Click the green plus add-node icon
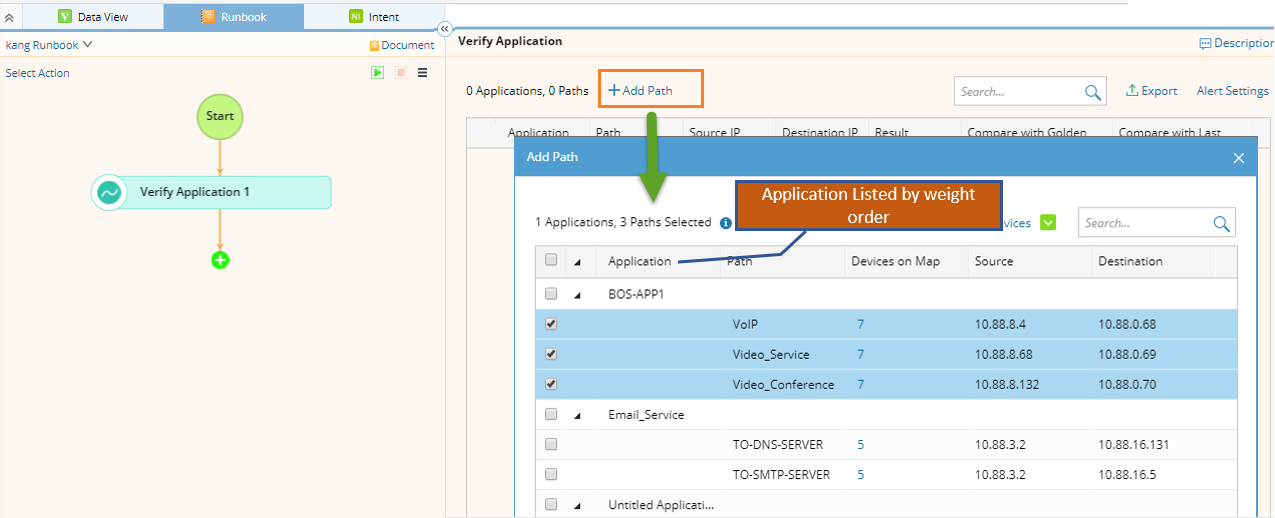This screenshot has width=1275, height=518. click(220, 260)
